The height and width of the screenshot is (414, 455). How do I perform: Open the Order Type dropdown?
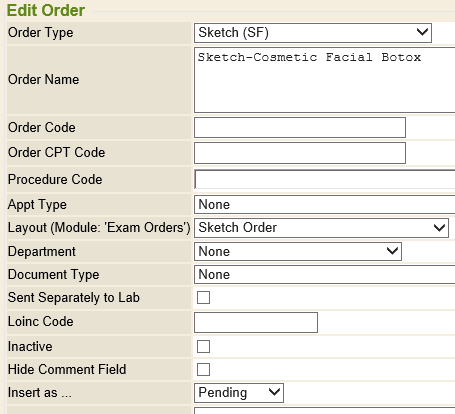coord(313,33)
